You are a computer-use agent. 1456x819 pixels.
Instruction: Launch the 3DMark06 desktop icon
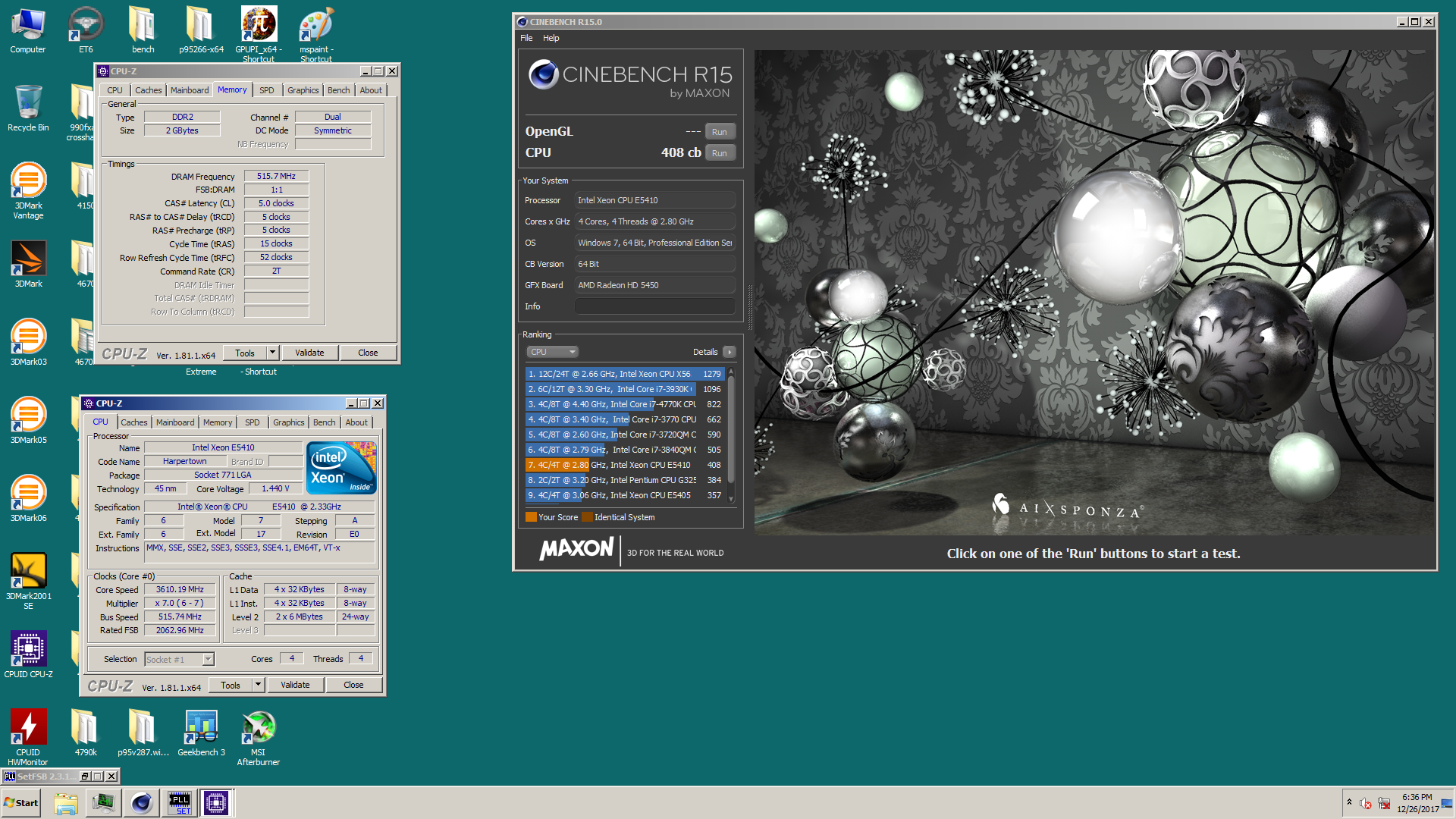click(x=28, y=497)
